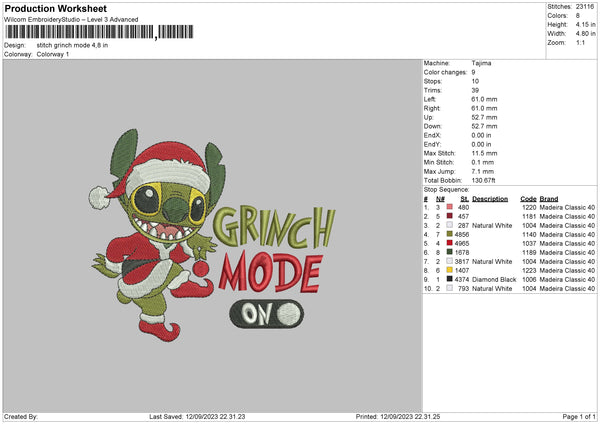Click the white swatch in stop 3

(x=450, y=225)
